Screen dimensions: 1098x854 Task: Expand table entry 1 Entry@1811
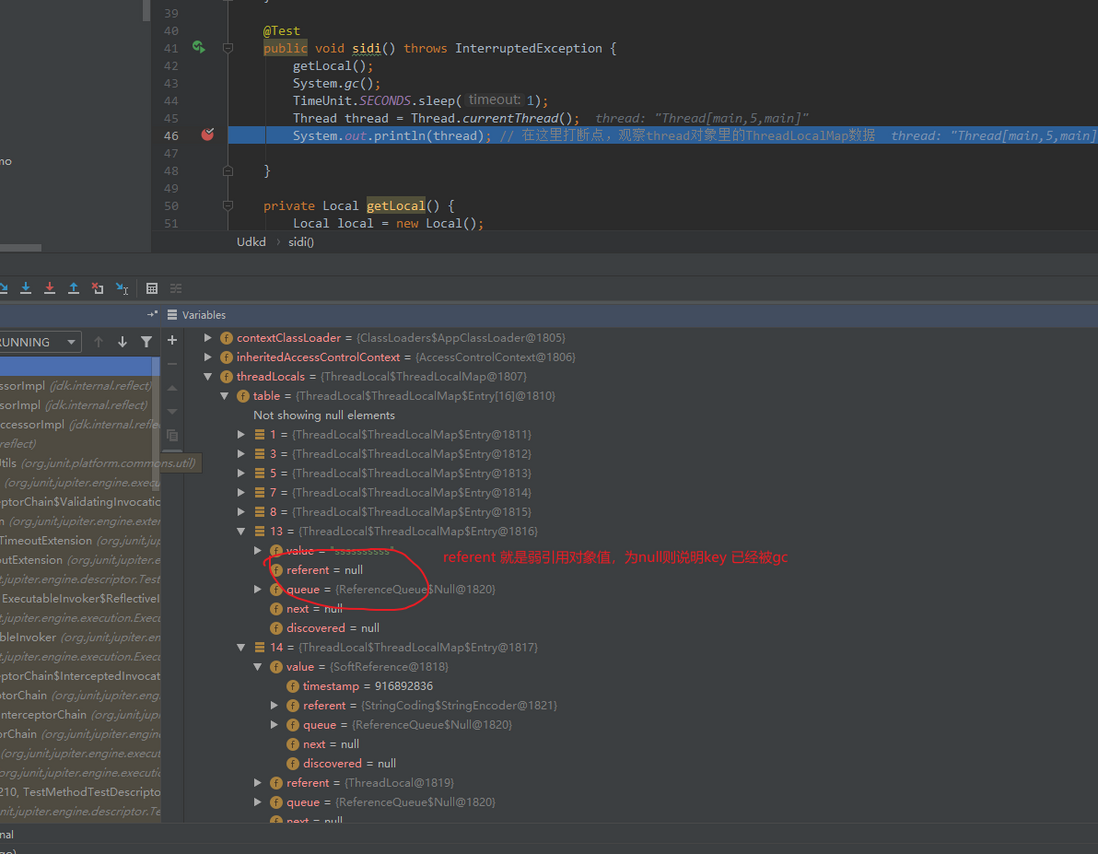click(242, 434)
